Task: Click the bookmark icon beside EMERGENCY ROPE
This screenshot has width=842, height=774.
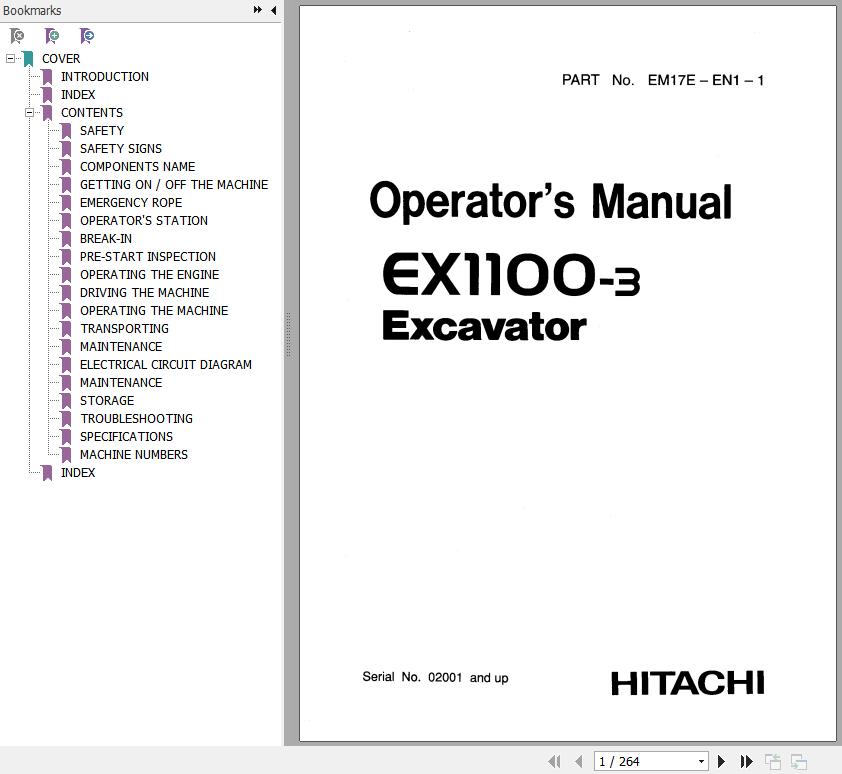Action: click(x=66, y=202)
